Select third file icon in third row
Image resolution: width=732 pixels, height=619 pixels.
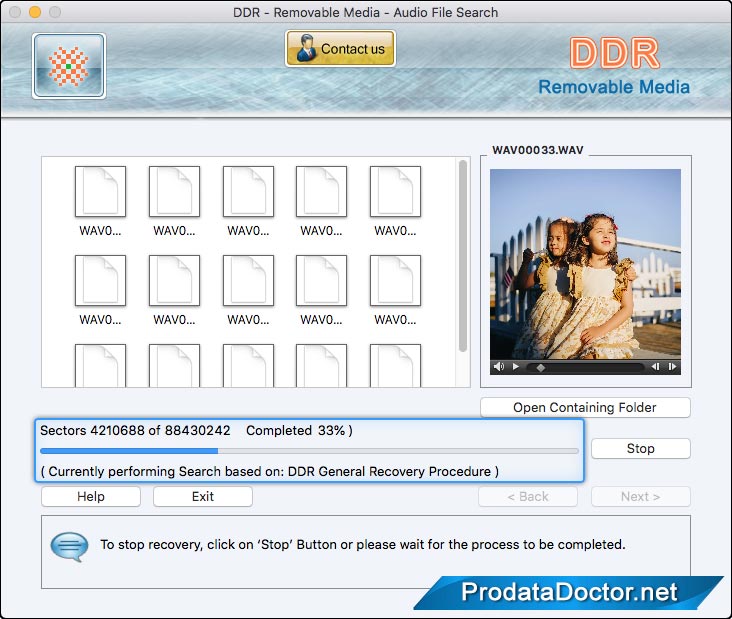248,366
